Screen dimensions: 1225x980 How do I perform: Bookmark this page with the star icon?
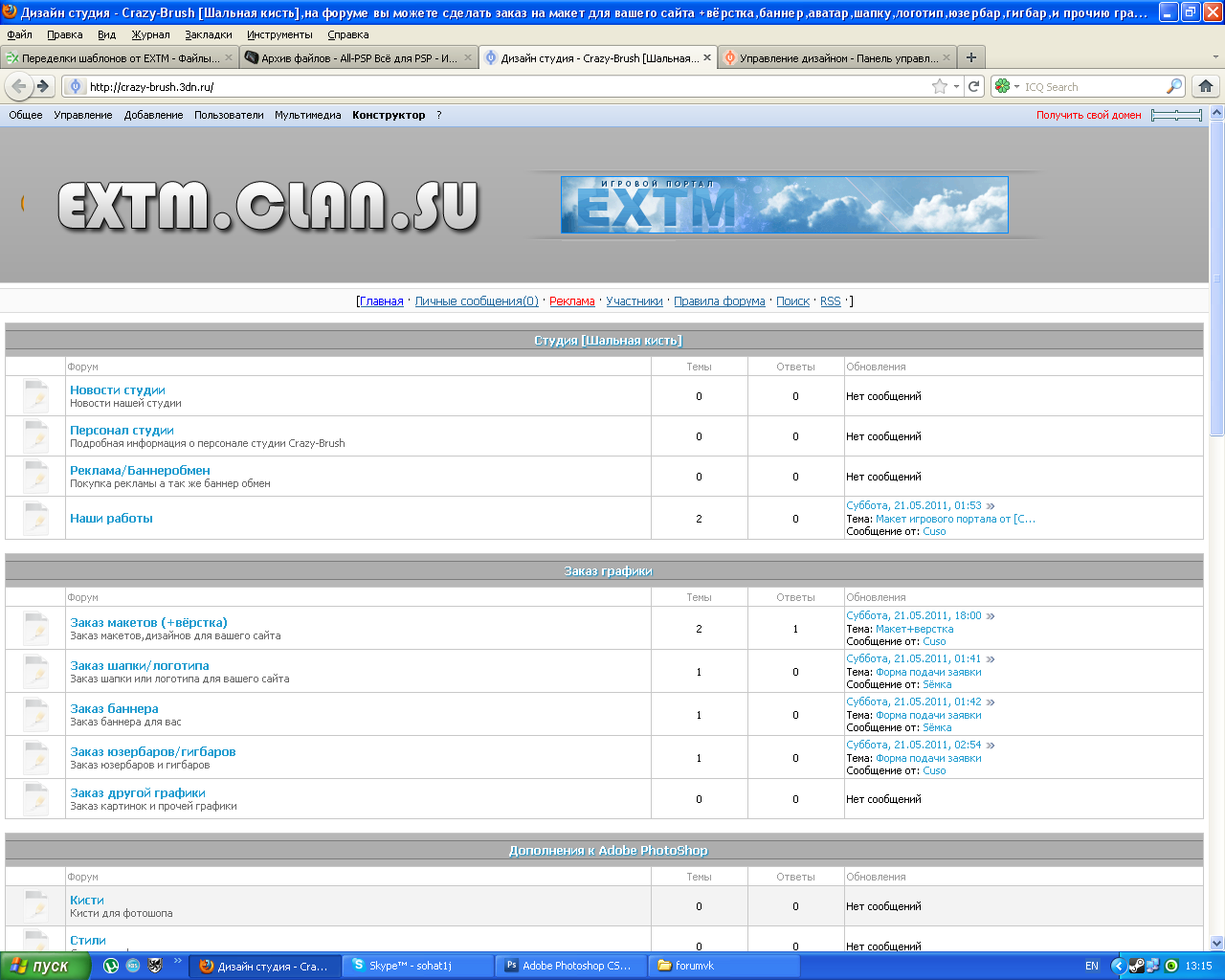click(940, 86)
